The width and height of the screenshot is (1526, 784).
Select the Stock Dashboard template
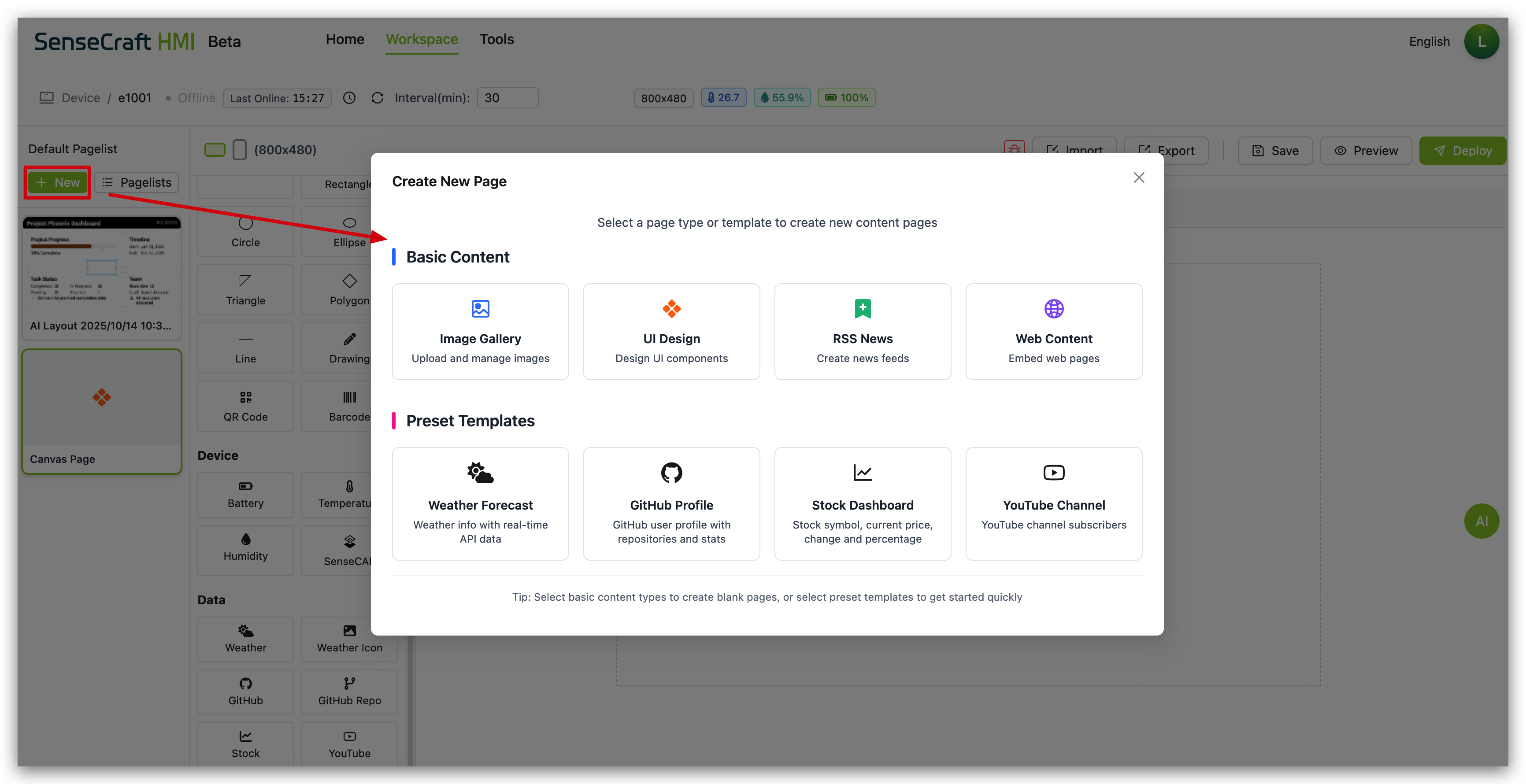pos(862,503)
